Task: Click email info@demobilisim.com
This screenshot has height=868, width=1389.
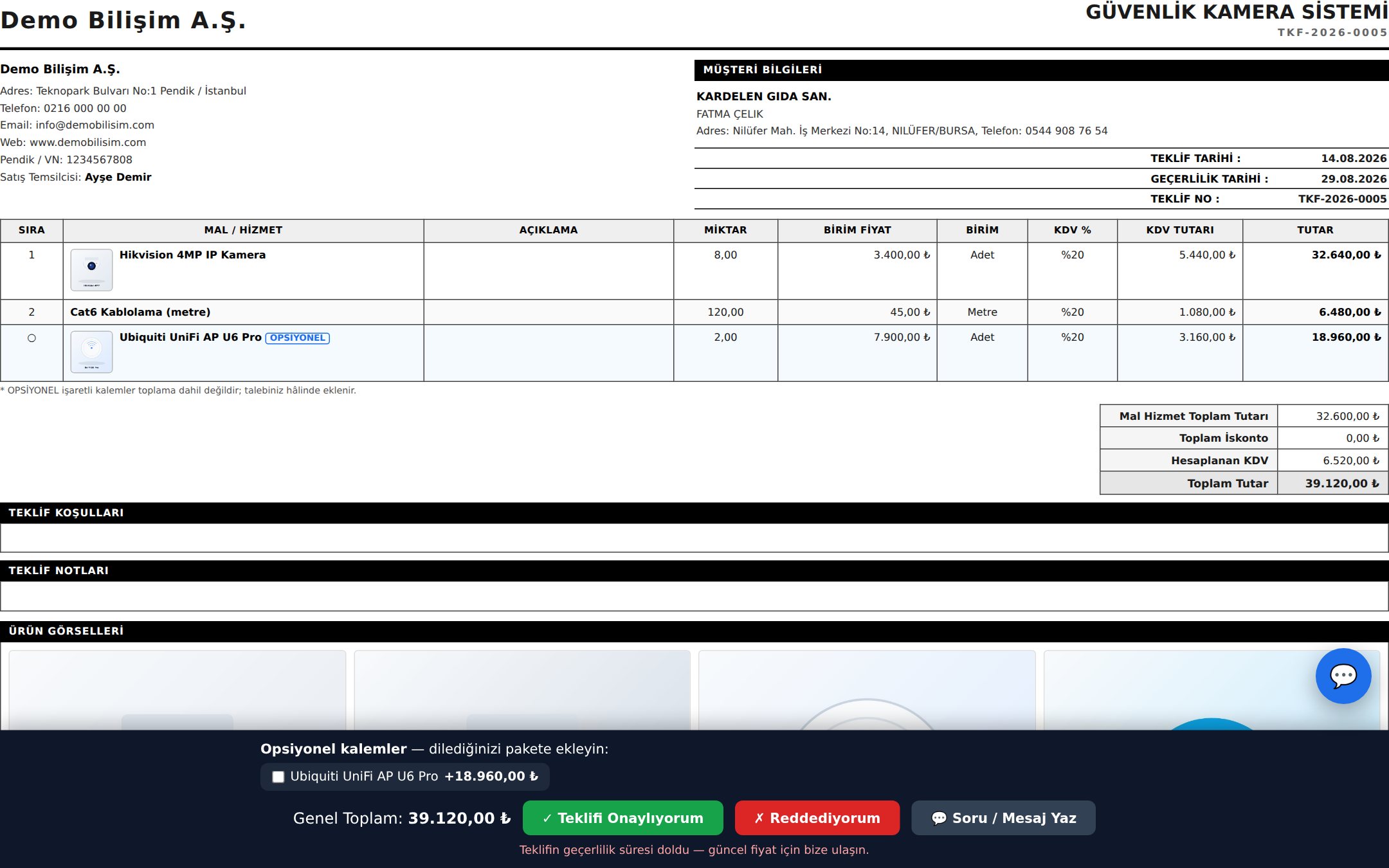Action: point(95,125)
